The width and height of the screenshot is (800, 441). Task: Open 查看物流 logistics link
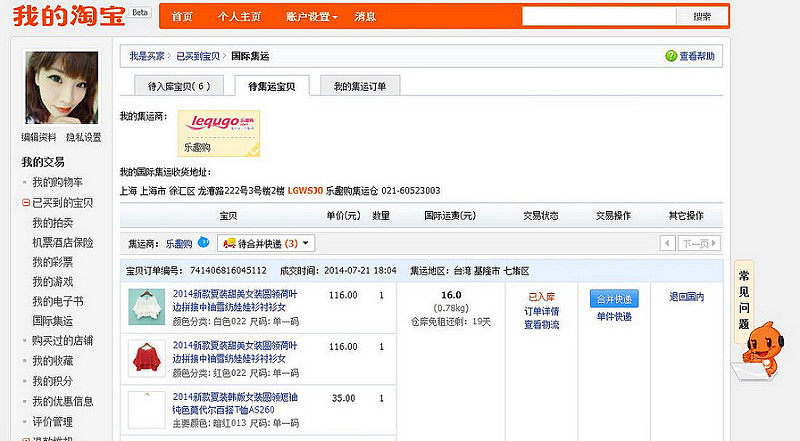(x=541, y=325)
